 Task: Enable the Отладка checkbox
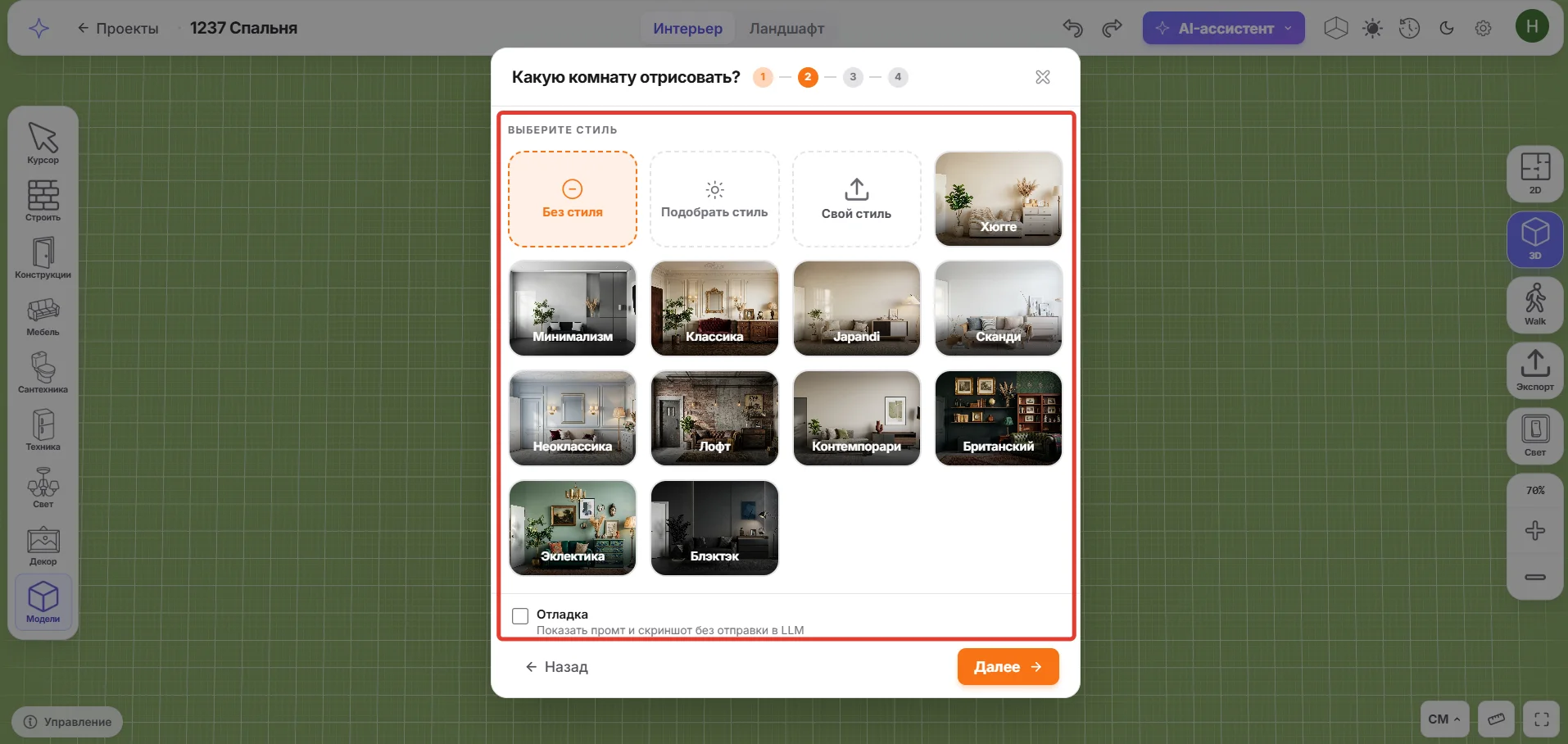[520, 615]
